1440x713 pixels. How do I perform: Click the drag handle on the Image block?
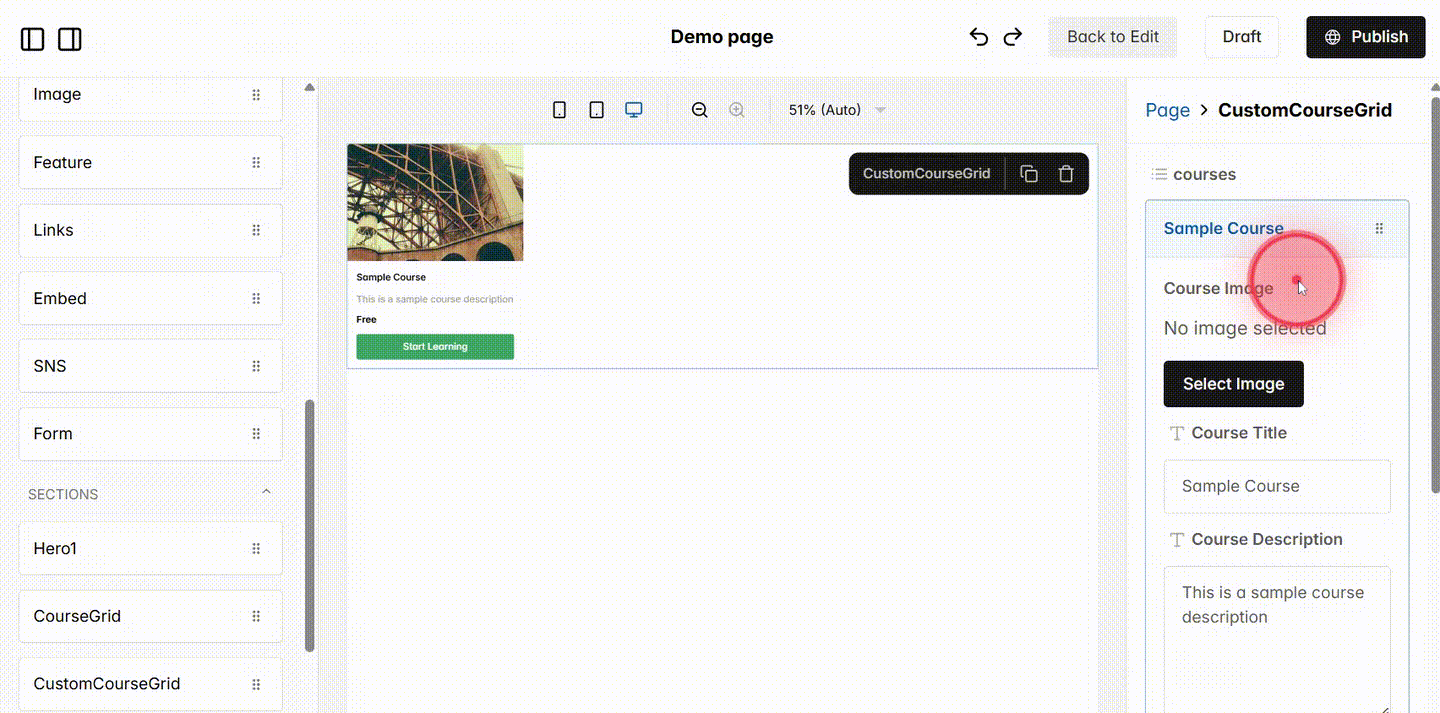256,94
